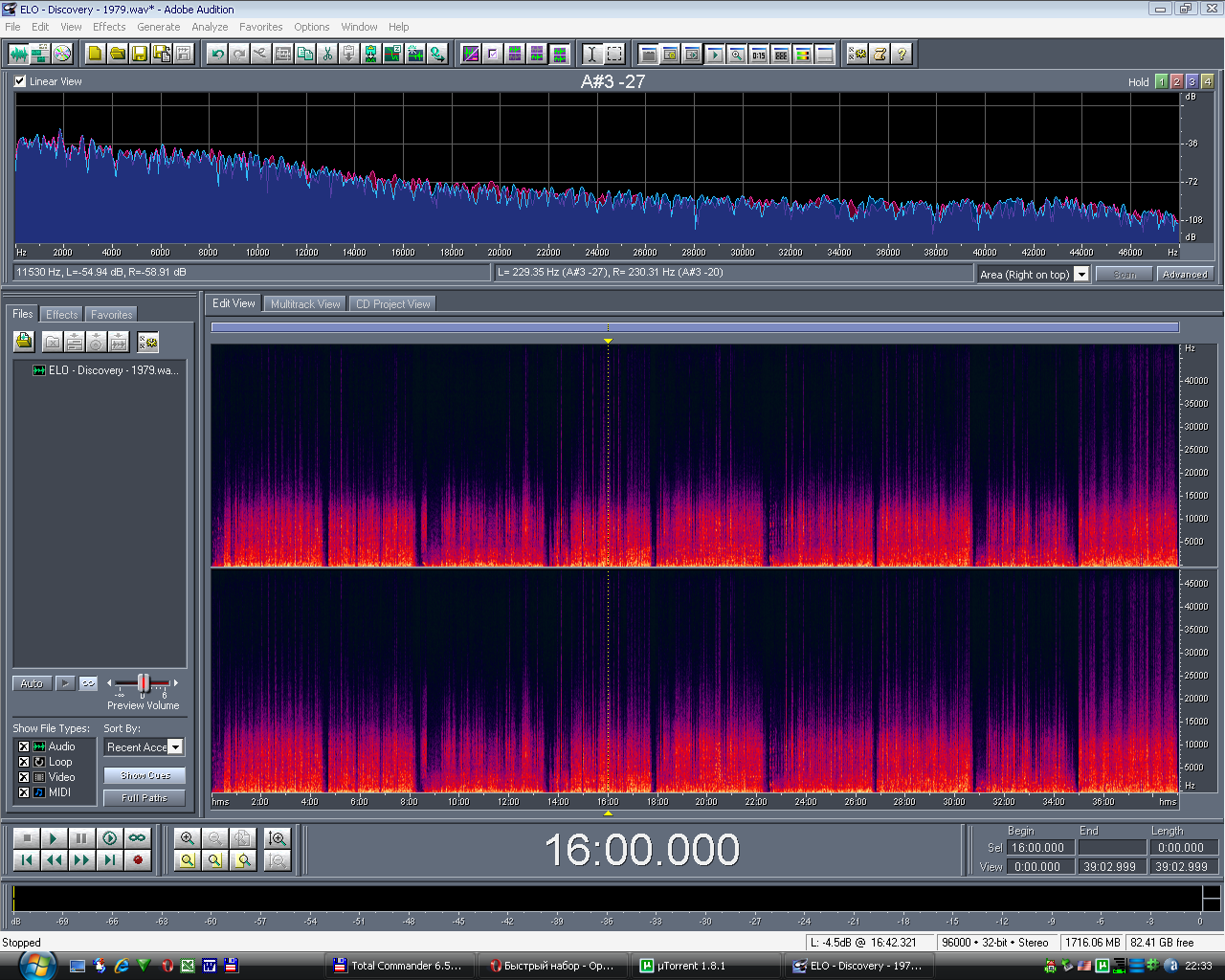
Task: Switch to CD Project View using the toolbar disc icon
Action: click(62, 54)
